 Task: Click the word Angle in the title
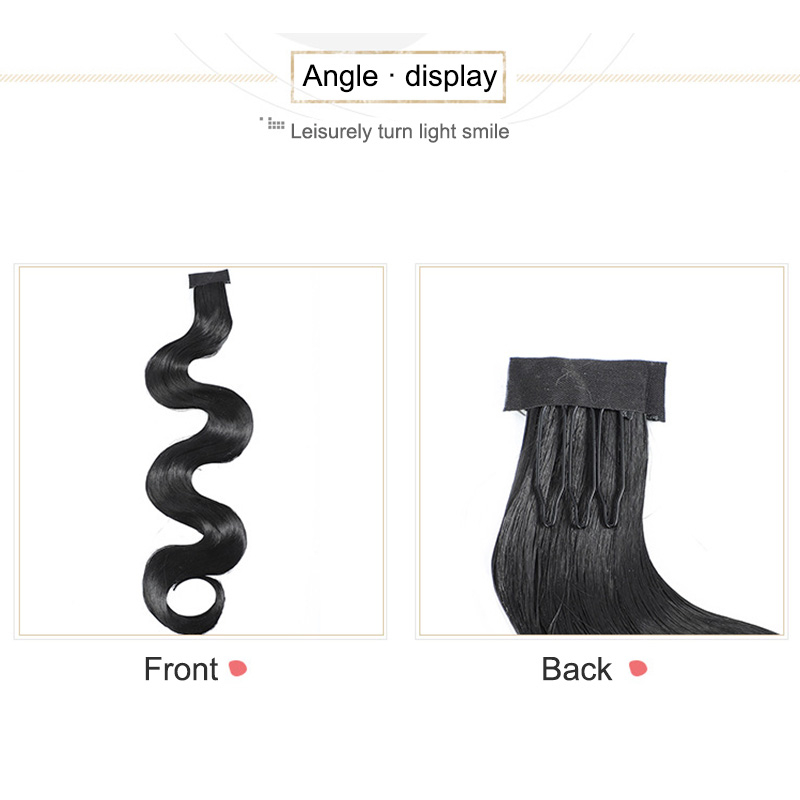[340, 77]
